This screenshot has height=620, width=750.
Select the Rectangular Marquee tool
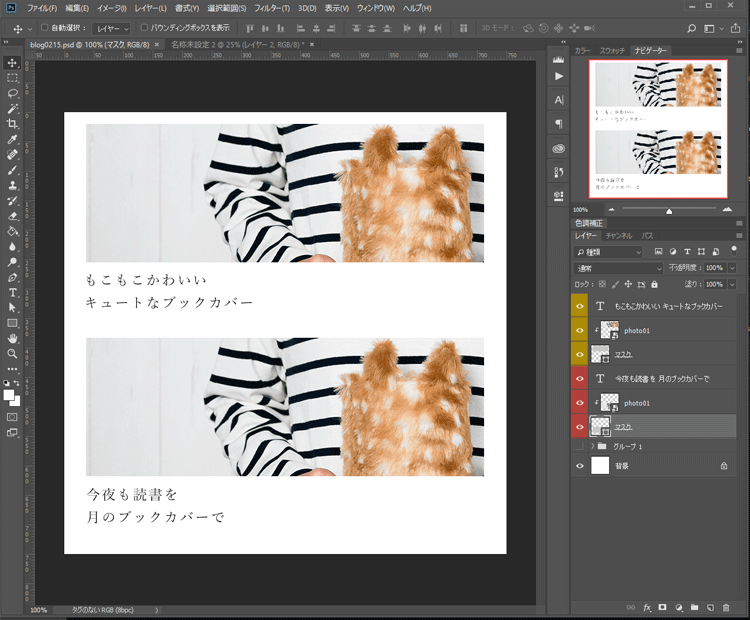coord(12,78)
